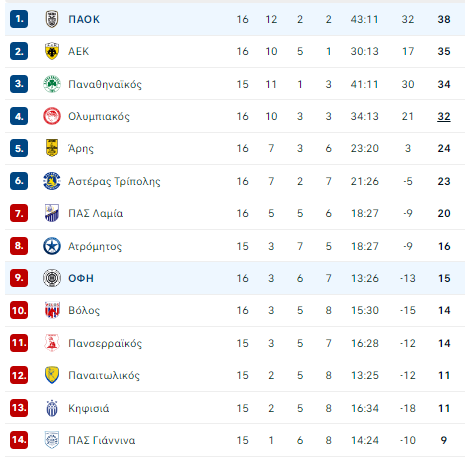The height and width of the screenshot is (458, 465).
Task: Open the ΠΑΣ Λαμία team name
Action: (95, 213)
